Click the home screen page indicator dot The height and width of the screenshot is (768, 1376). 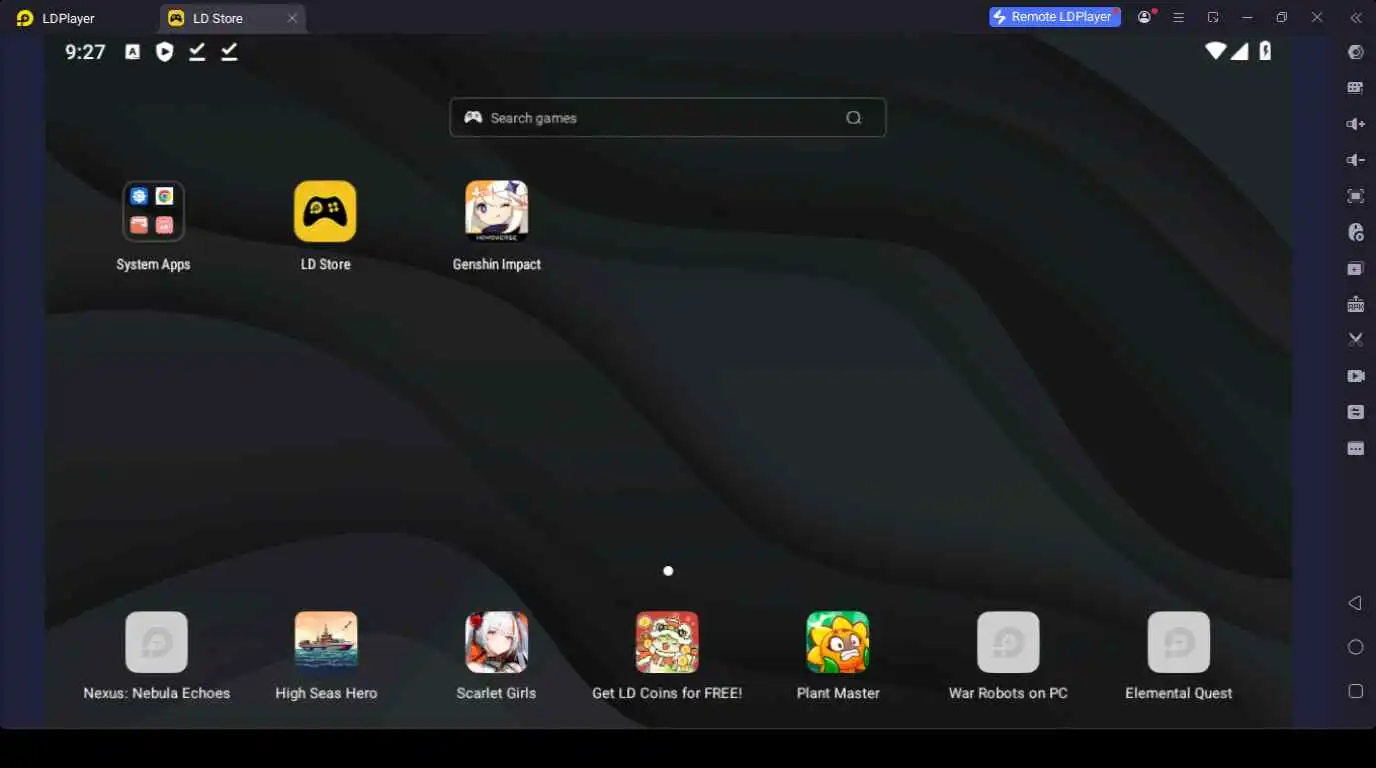(668, 571)
